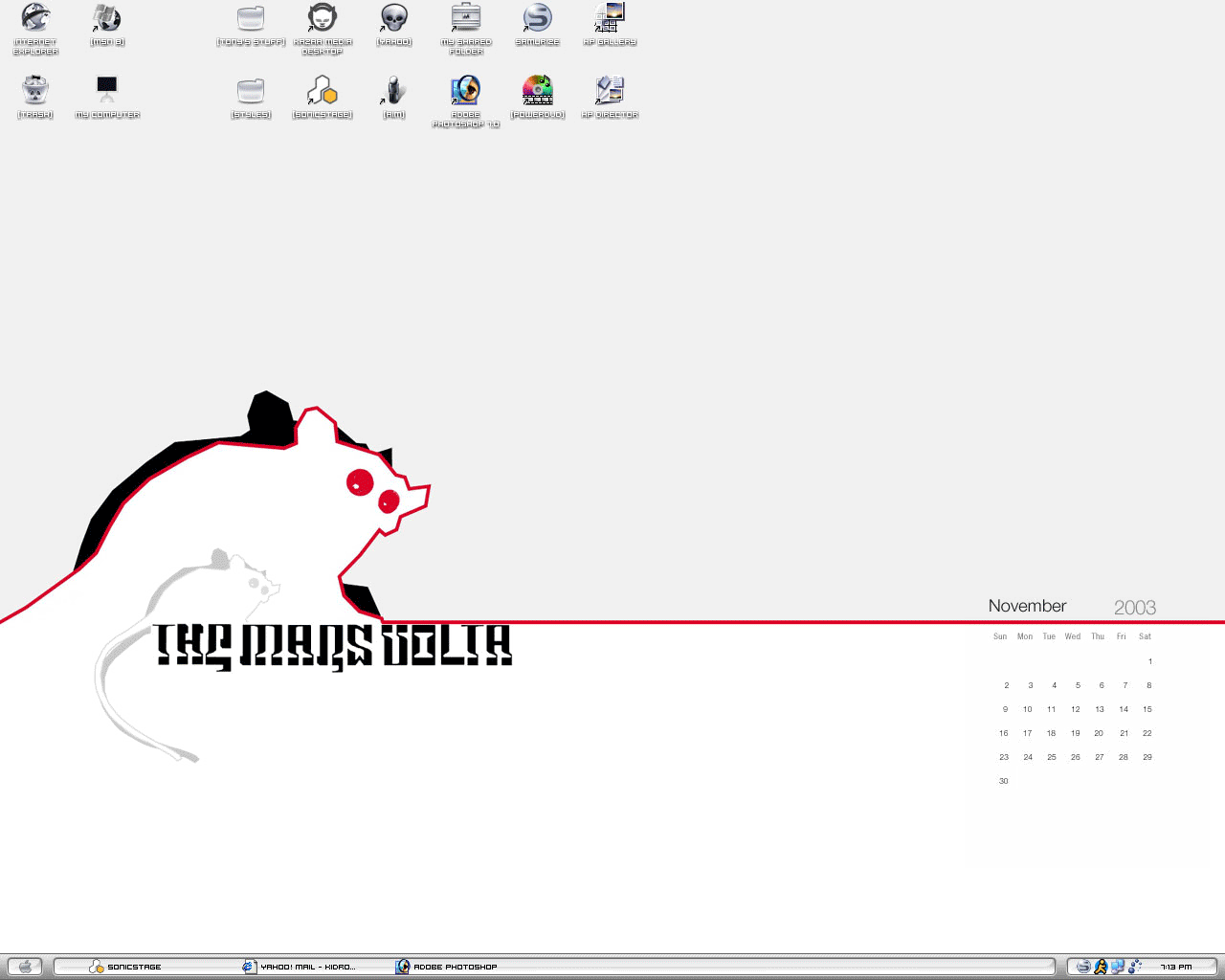Open the Apple-logo start button
Image resolution: width=1225 pixels, height=980 pixels.
pos(25,967)
